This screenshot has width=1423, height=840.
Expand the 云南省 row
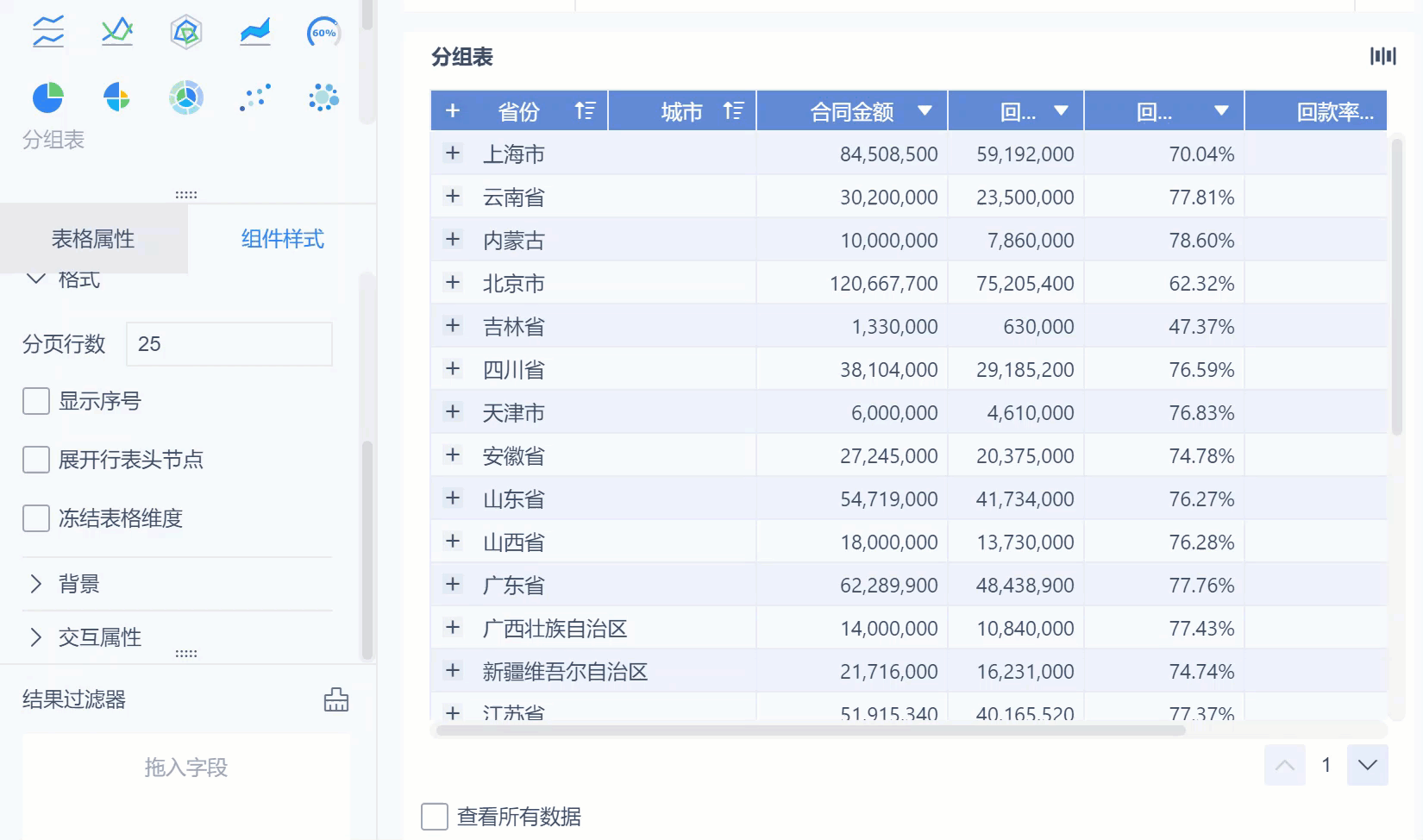(453, 196)
